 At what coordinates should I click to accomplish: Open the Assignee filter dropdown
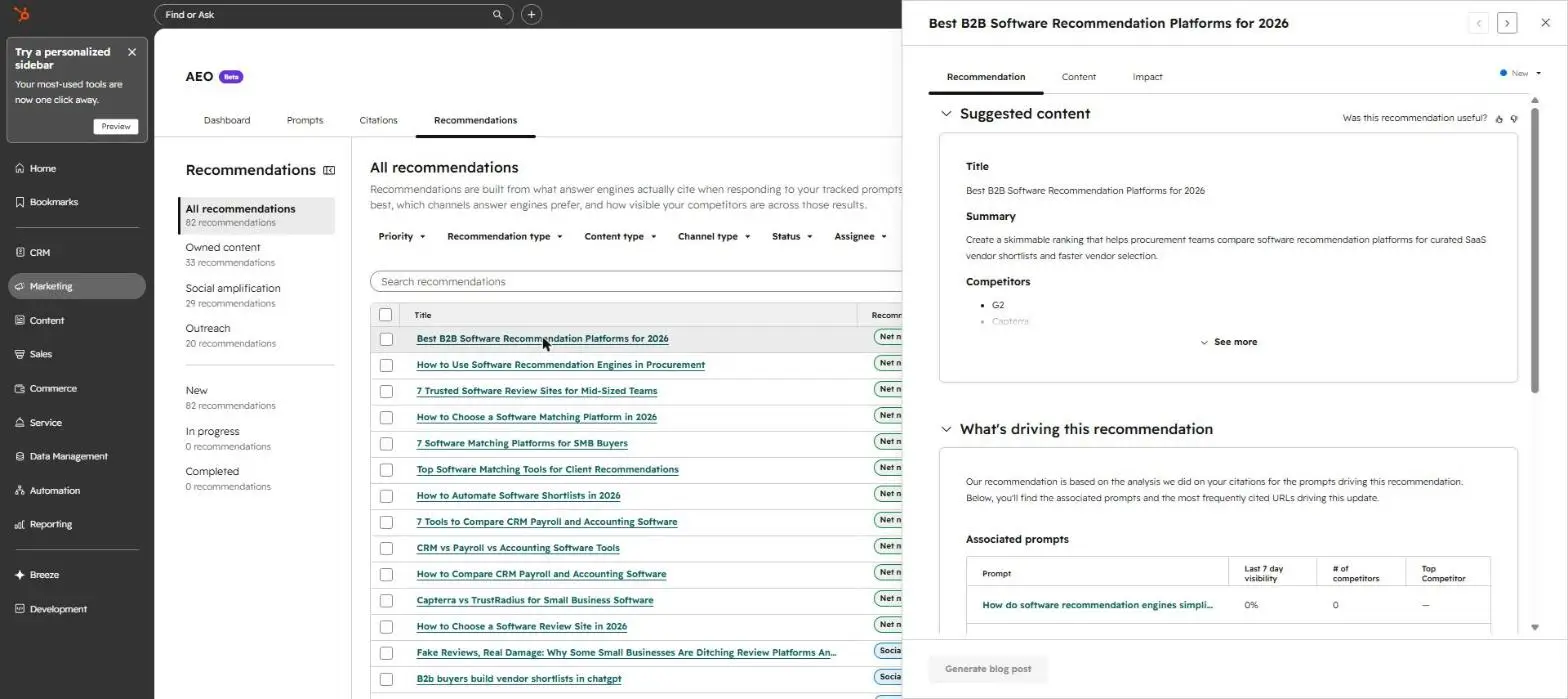860,237
